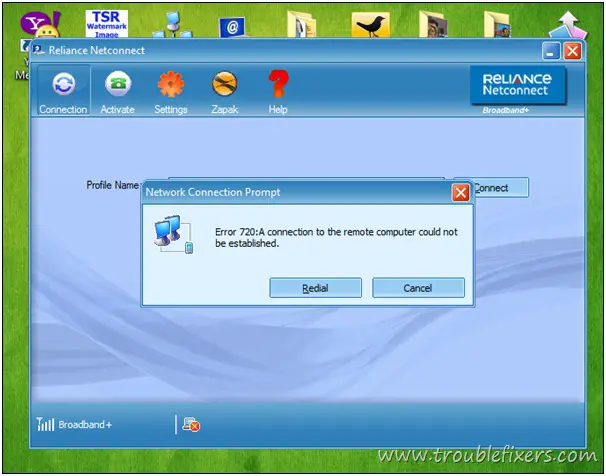Minimize the Reliance Netconnect window
Screen dimensions: 606x476
[551, 51]
